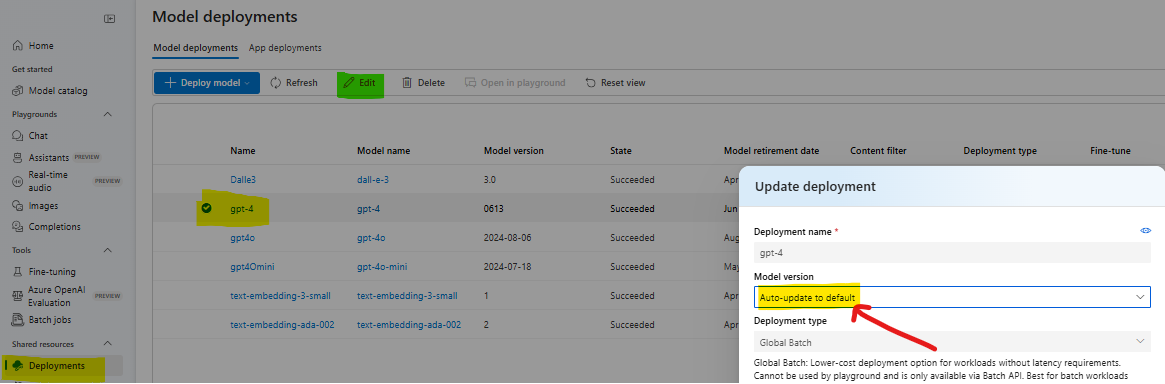The image size is (1165, 384).
Task: Refresh the deployments list
Action: tap(294, 82)
